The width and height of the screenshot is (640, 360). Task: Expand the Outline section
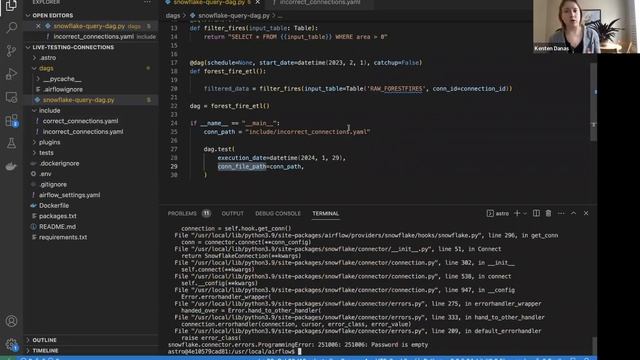(44, 340)
